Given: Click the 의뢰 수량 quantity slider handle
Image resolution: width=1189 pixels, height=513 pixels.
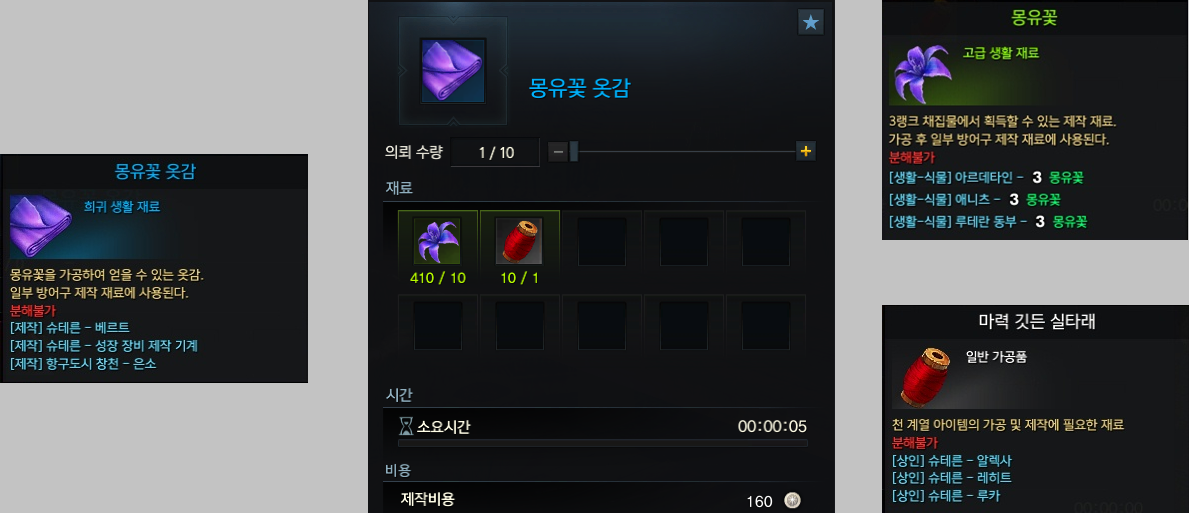Looking at the screenshot, I should click(574, 152).
